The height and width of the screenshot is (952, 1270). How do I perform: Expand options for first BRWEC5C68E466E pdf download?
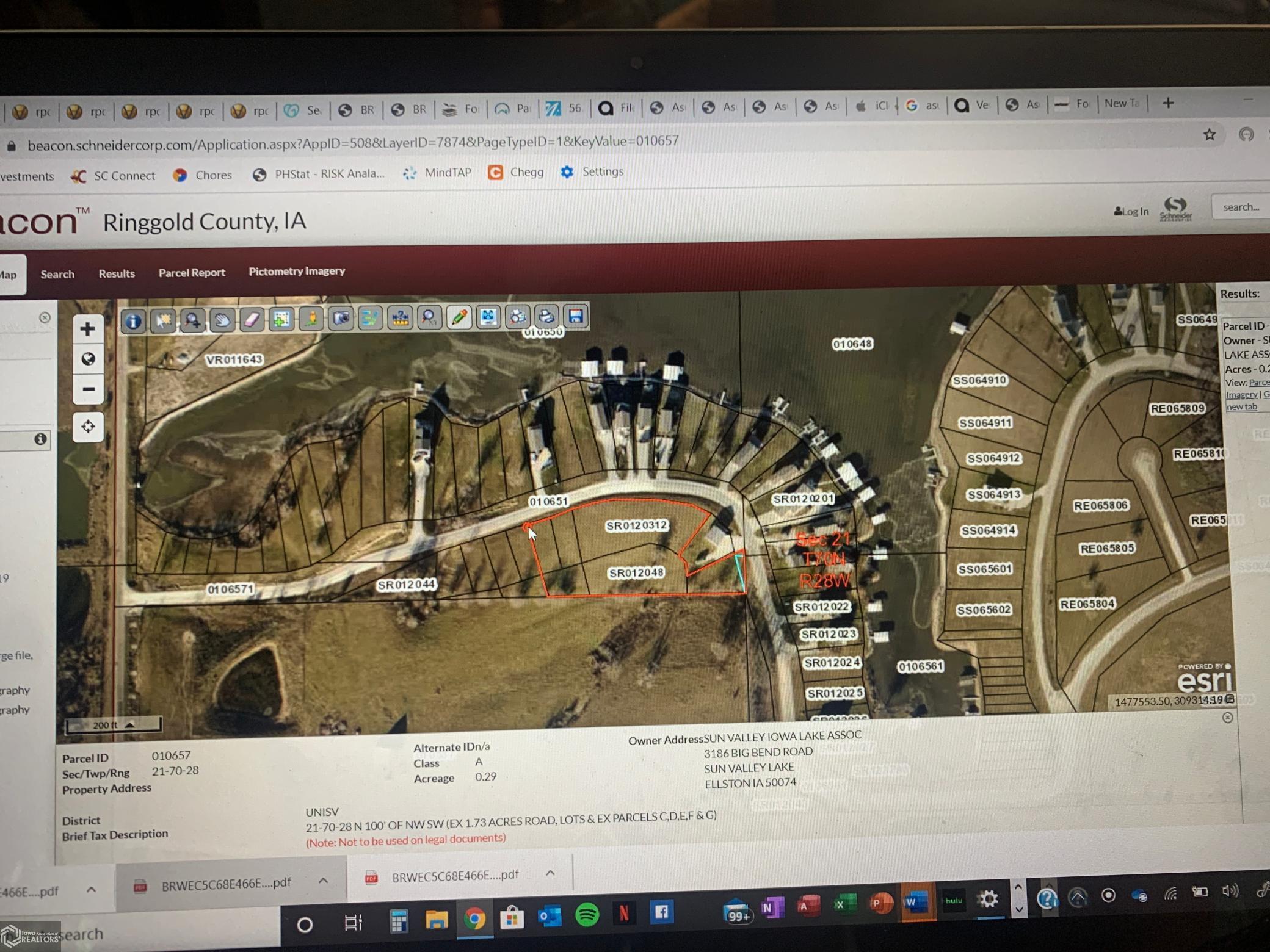point(323,881)
